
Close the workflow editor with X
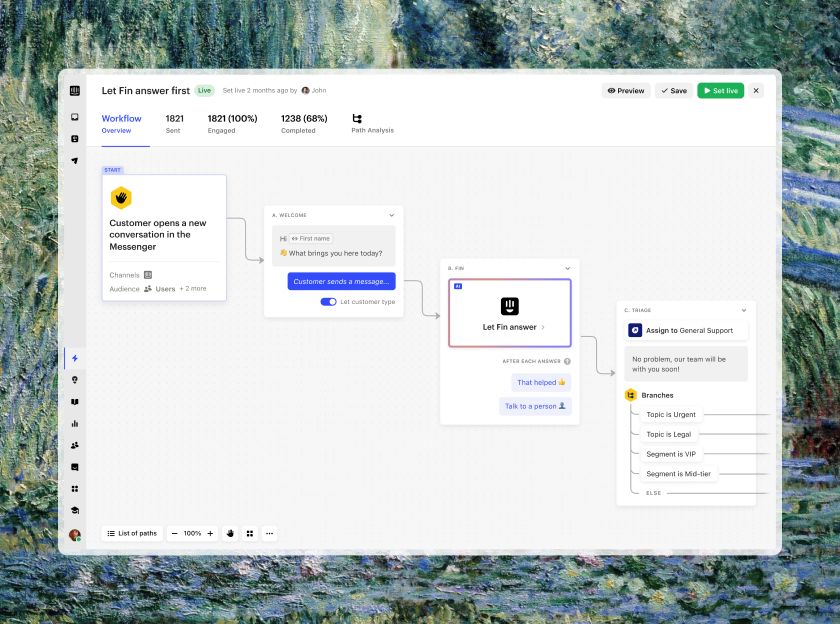(756, 91)
